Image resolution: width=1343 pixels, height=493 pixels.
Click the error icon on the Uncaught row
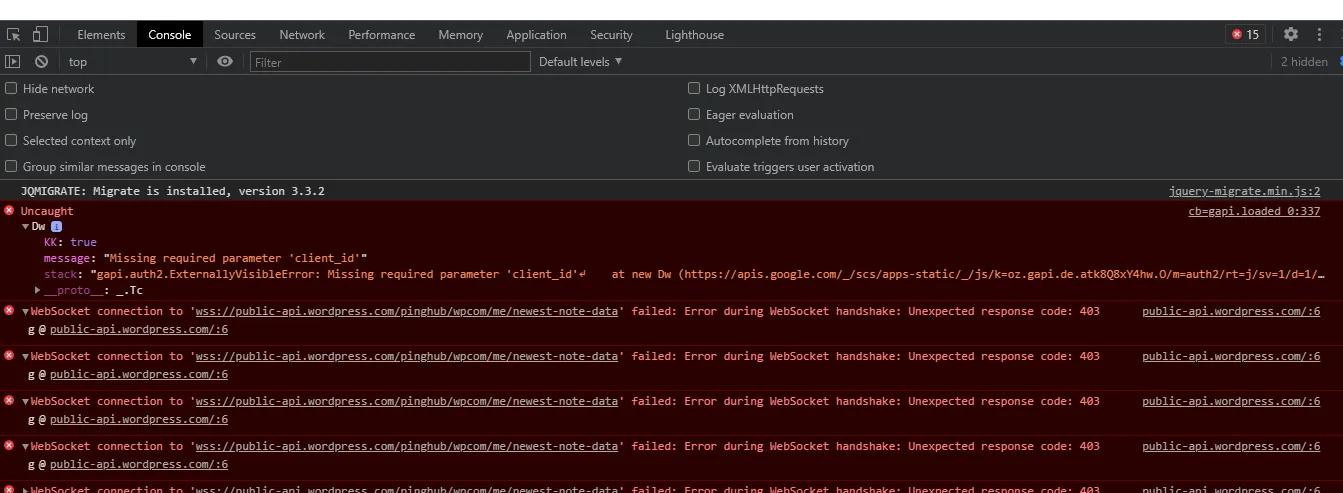[x=10, y=211]
